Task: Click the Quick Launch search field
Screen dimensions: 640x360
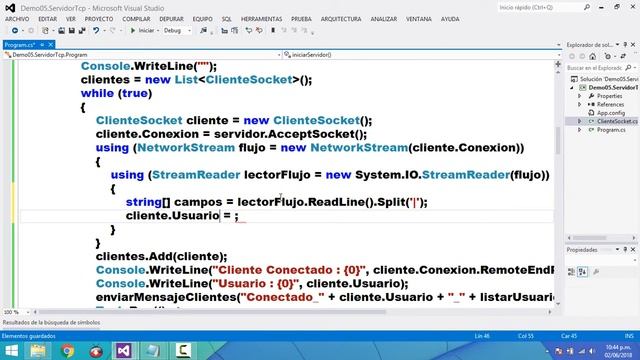Action: [x=540, y=7]
